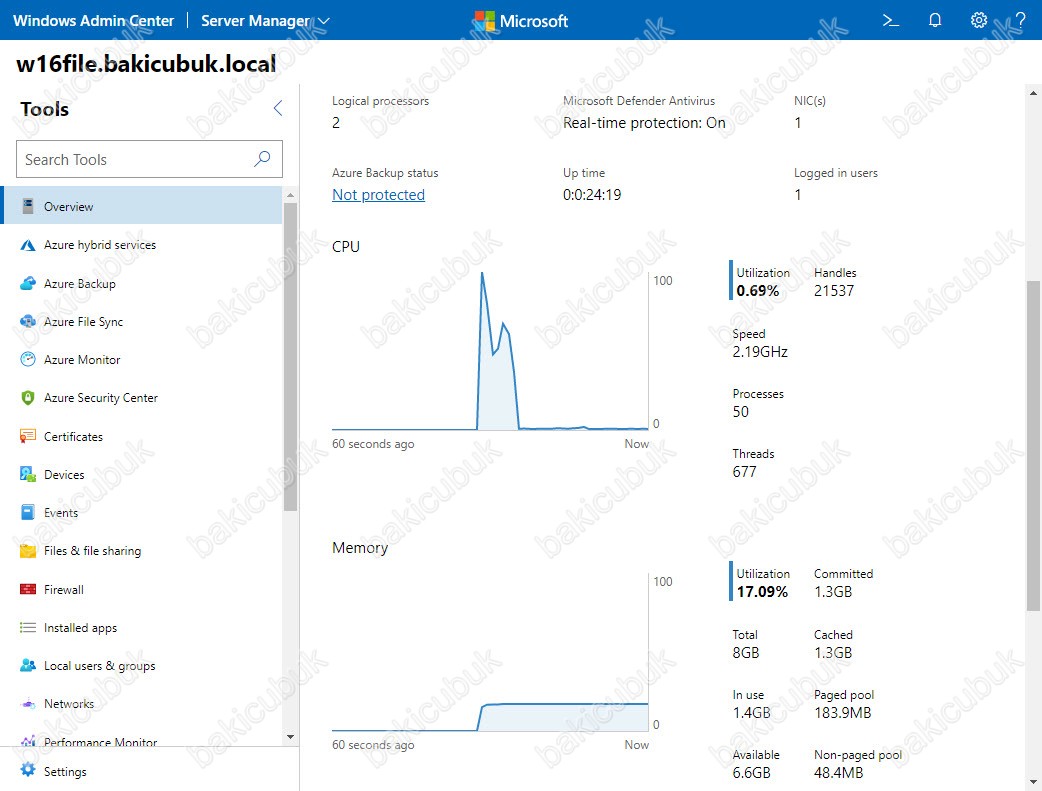The height and width of the screenshot is (791, 1042).
Task: Go to Azure Monitor
Action: [x=142, y=359]
